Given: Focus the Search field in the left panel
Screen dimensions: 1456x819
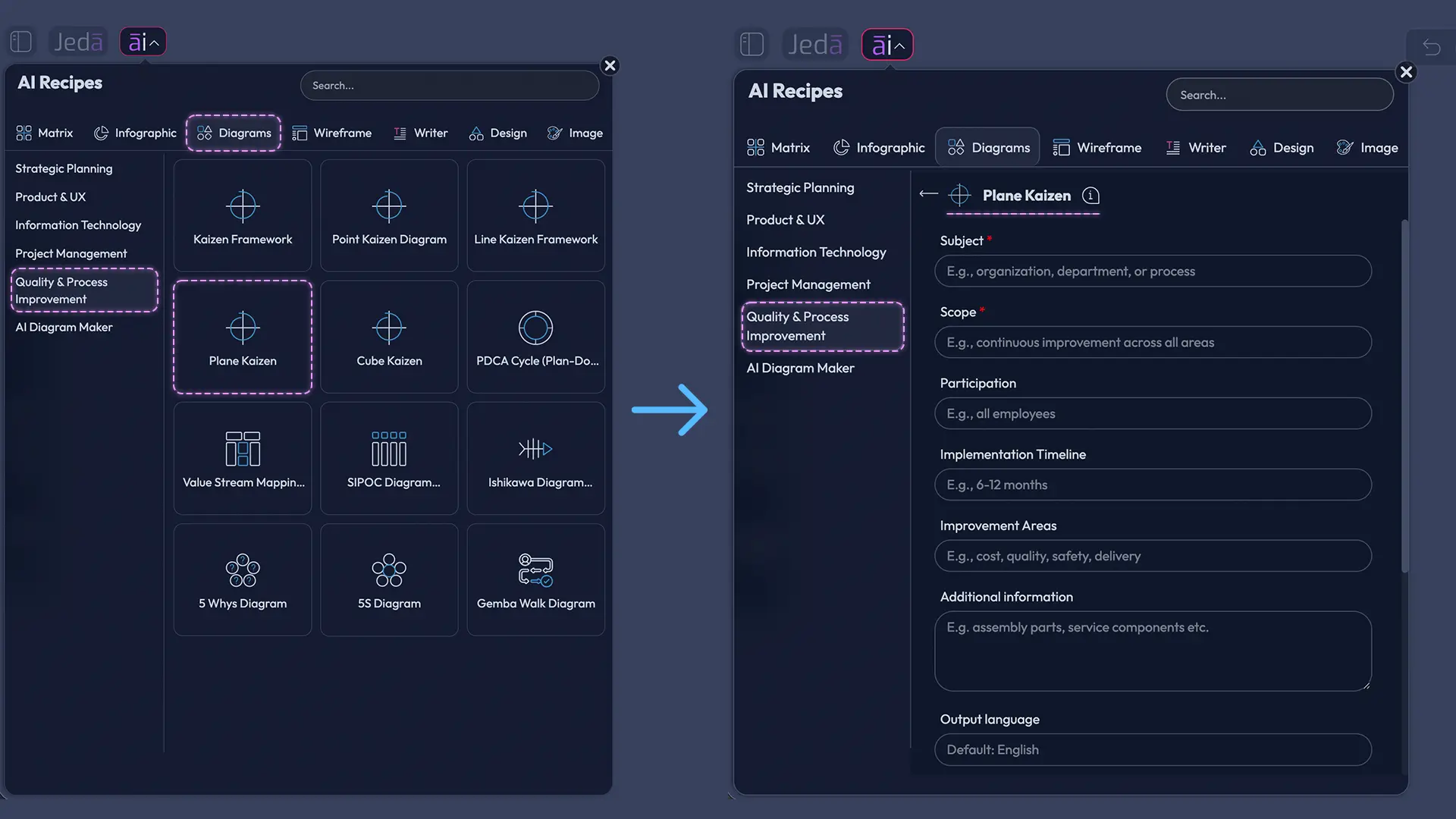Looking at the screenshot, I should 450,86.
